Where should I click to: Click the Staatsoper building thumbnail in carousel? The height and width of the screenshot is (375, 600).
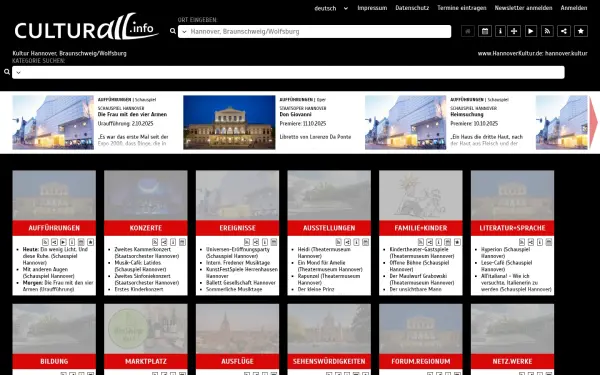(x=229, y=122)
